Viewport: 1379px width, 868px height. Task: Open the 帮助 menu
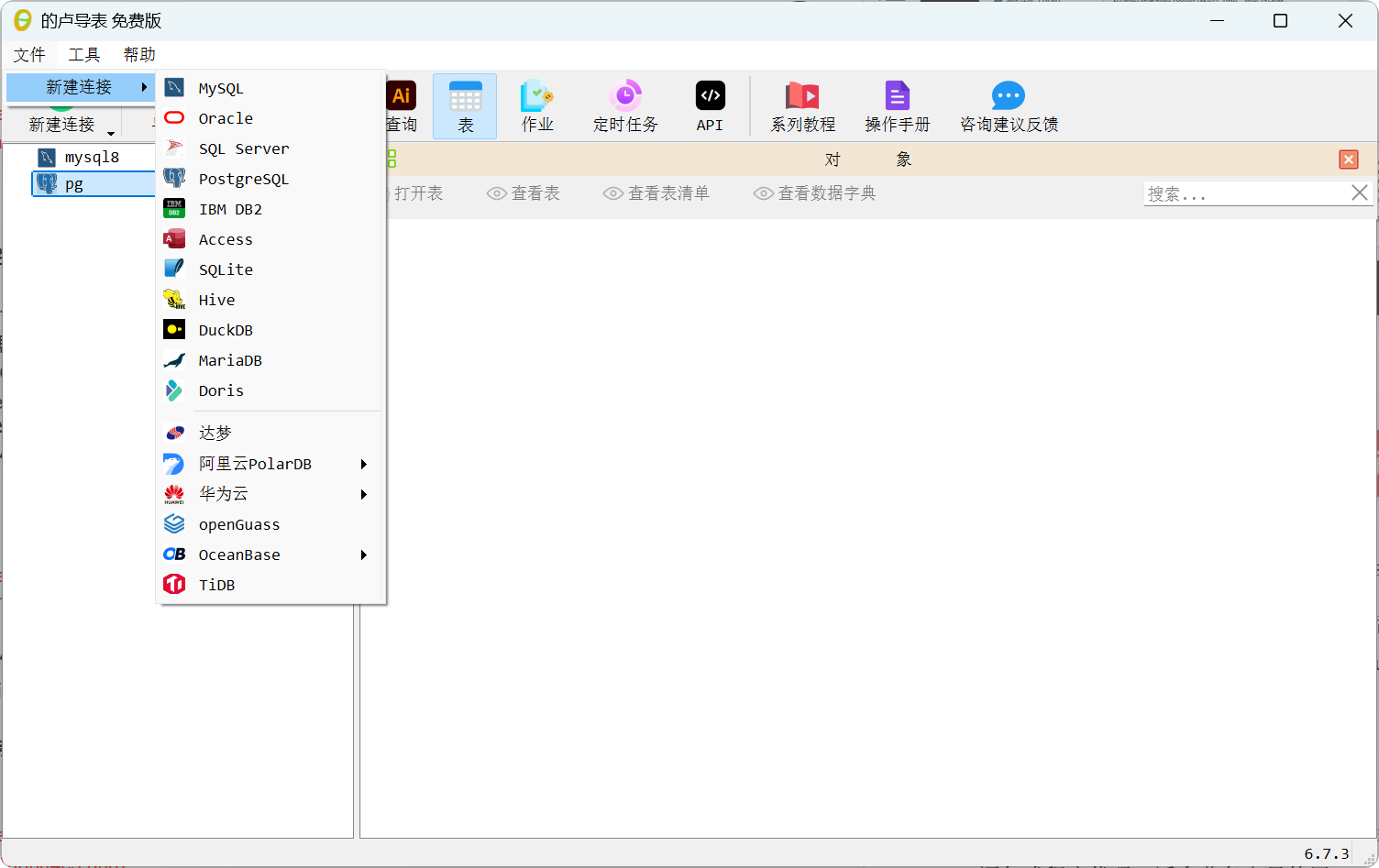139,54
